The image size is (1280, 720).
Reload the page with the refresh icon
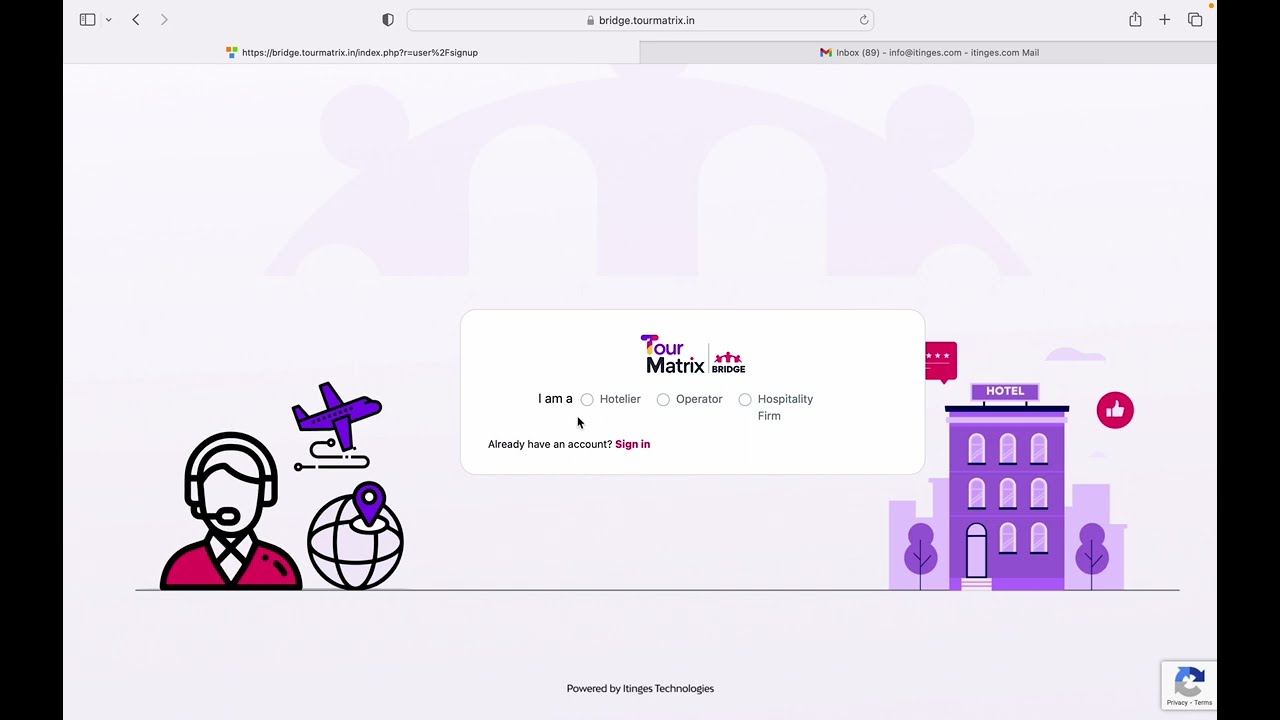point(864,20)
